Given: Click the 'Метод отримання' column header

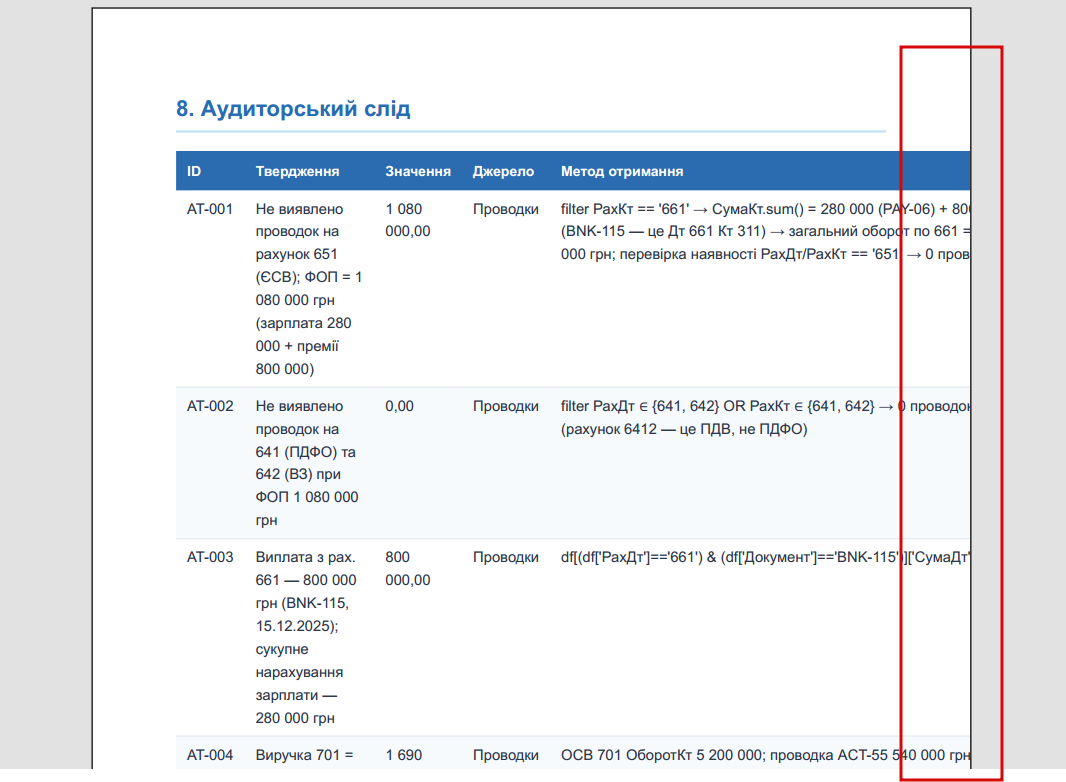Looking at the screenshot, I should coord(622,171).
